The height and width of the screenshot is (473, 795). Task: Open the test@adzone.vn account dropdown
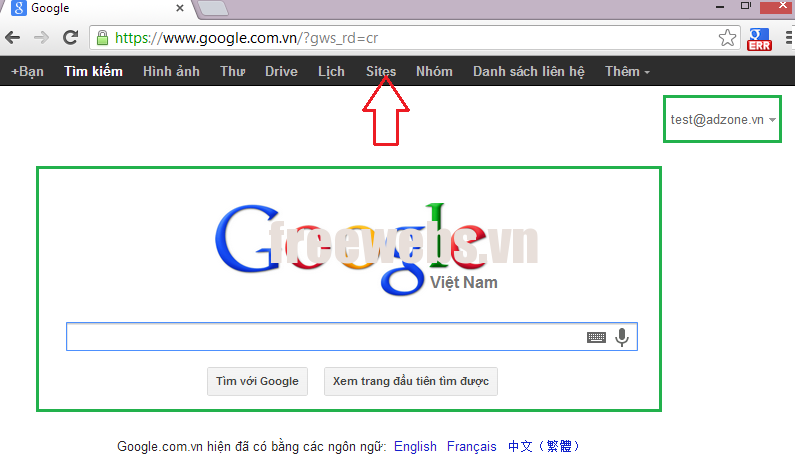tap(722, 120)
